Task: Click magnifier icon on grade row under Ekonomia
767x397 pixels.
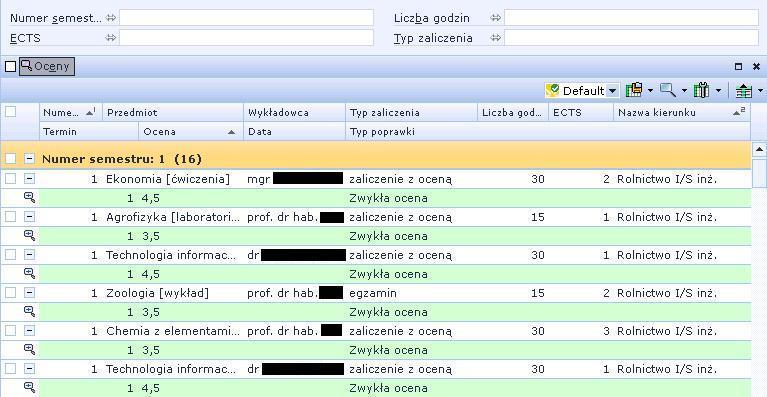Action: (x=30, y=198)
